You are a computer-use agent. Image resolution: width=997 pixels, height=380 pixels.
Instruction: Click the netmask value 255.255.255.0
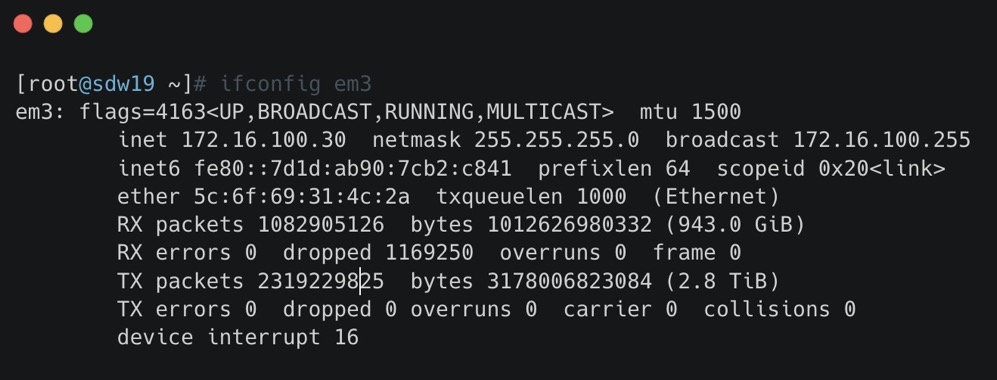pos(556,140)
